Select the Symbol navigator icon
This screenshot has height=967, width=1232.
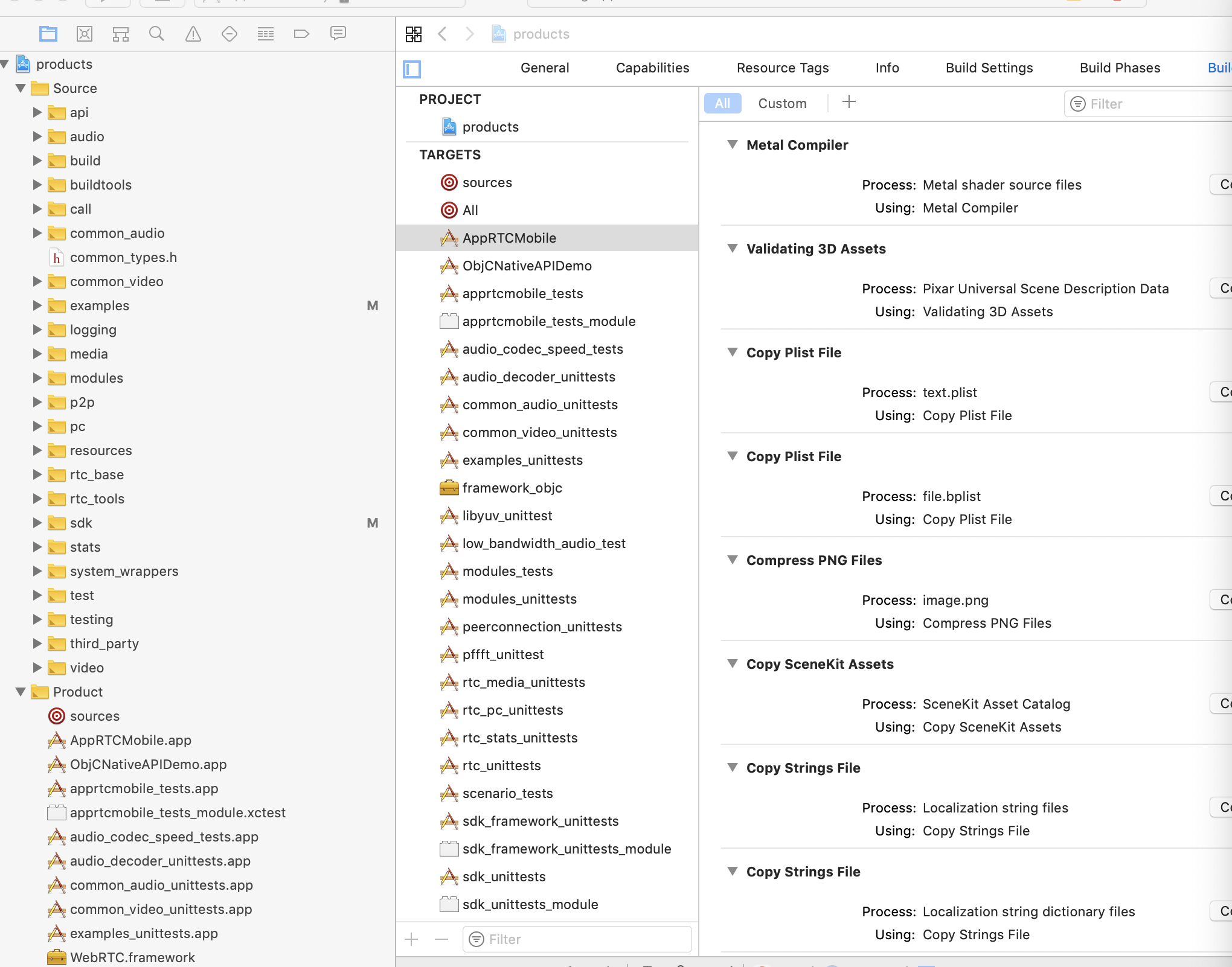[x=121, y=34]
